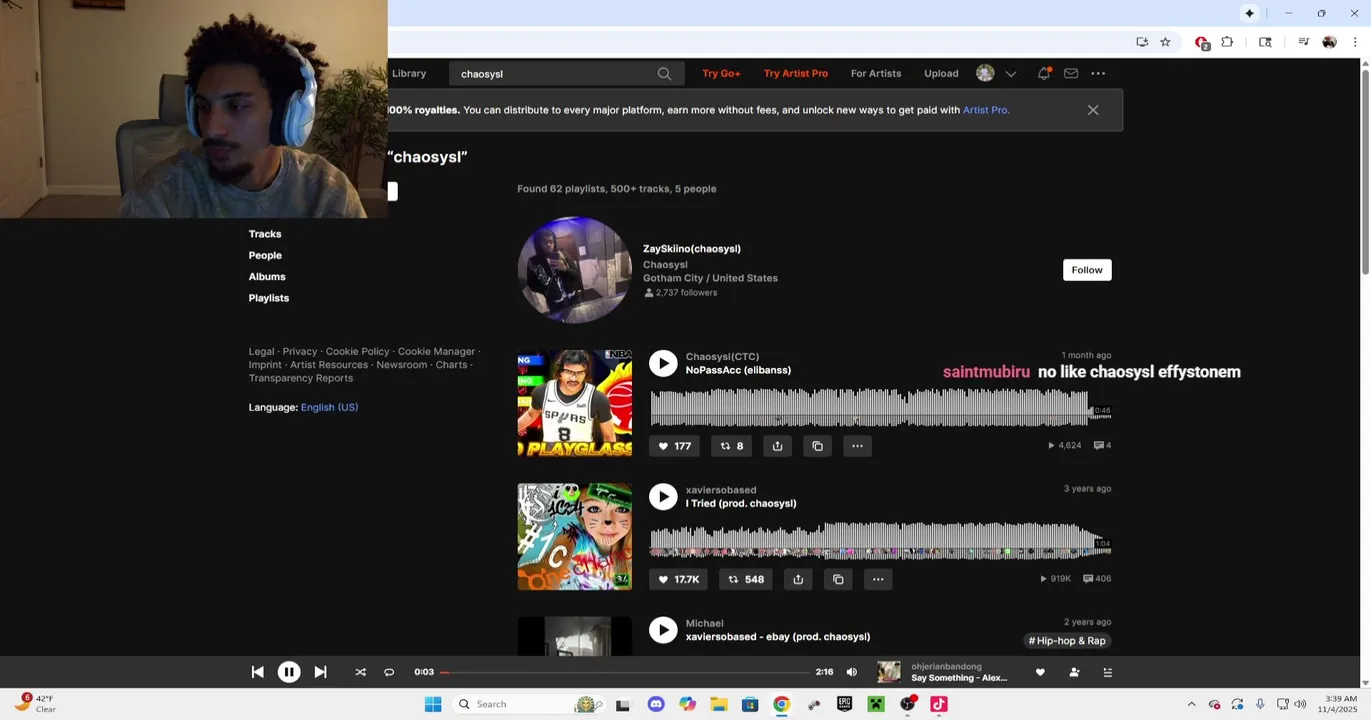Open the messages envelope icon

click(x=1071, y=73)
